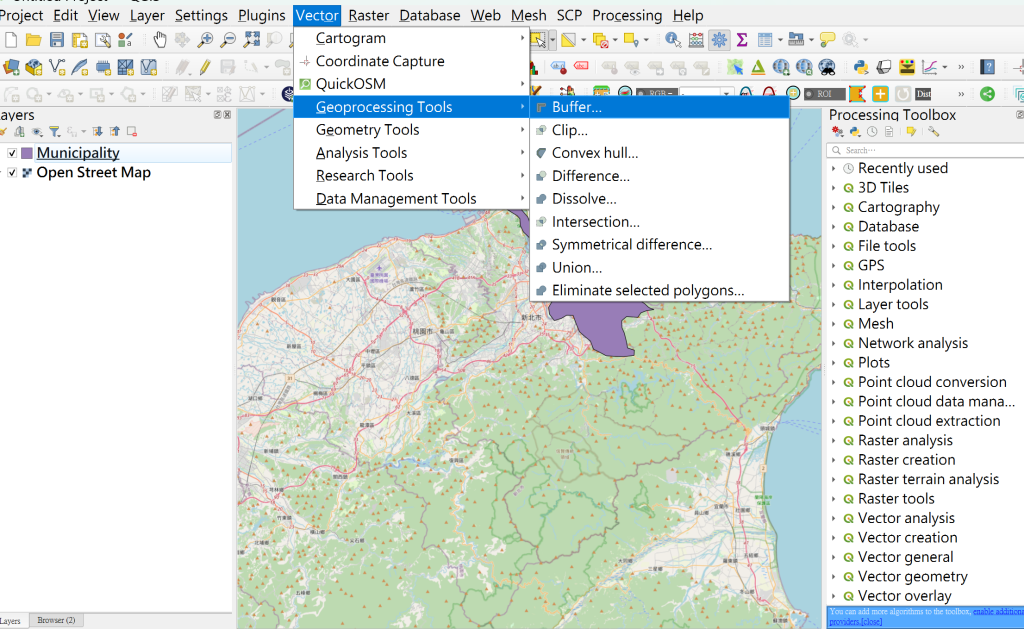Image resolution: width=1024 pixels, height=629 pixels.
Task: Toggle the ROI display button
Action: [824, 94]
